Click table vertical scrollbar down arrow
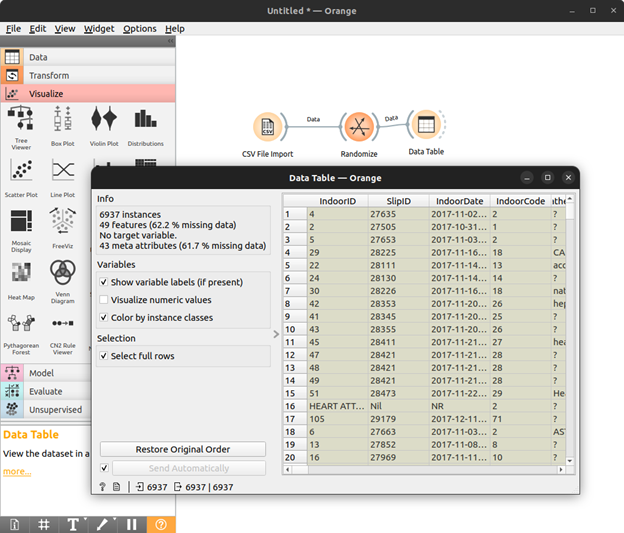The width and height of the screenshot is (624, 533). (570, 461)
